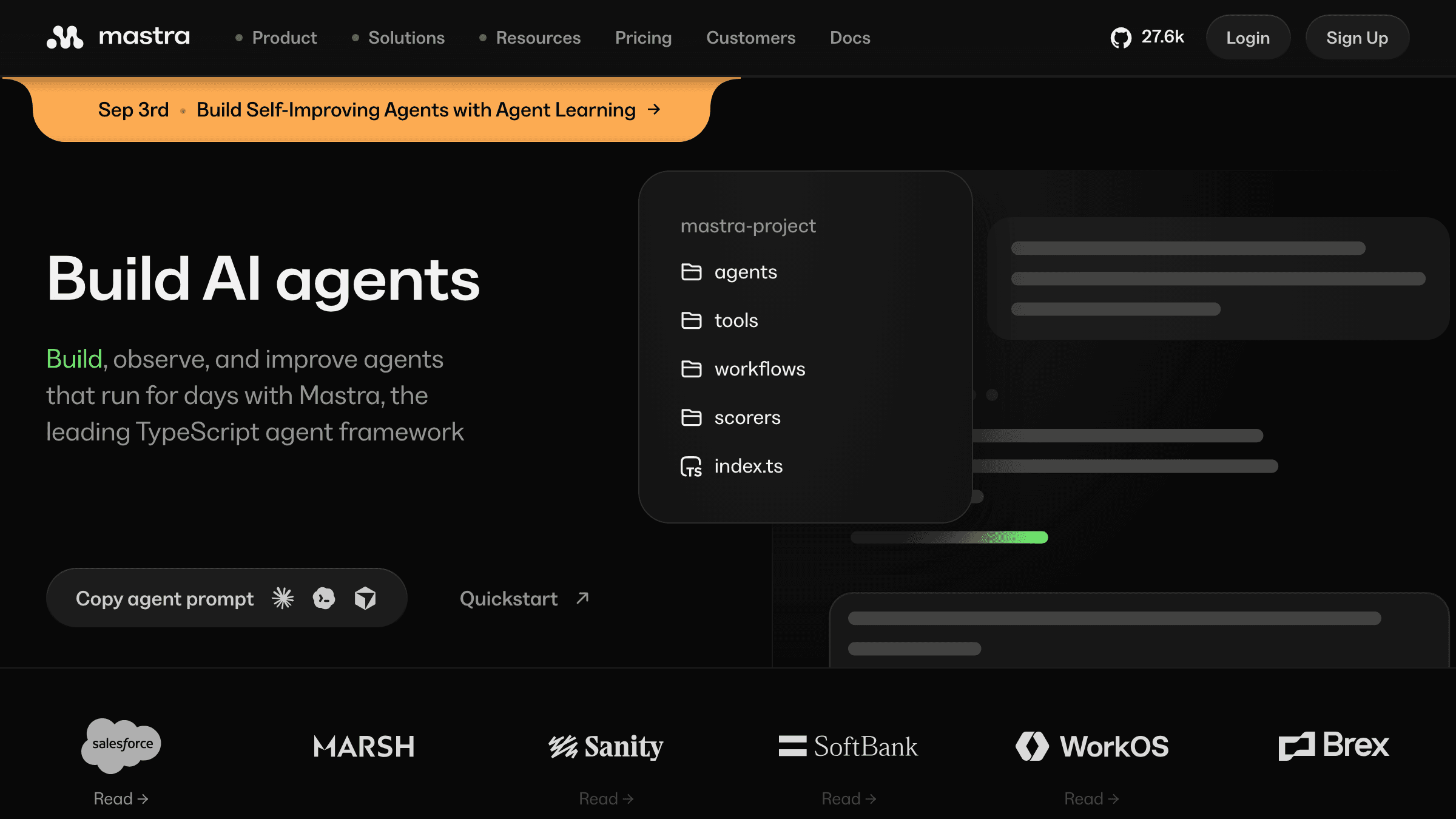Screen dimensions: 1456x819
Task: Click the scorers folder icon
Action: (x=691, y=417)
